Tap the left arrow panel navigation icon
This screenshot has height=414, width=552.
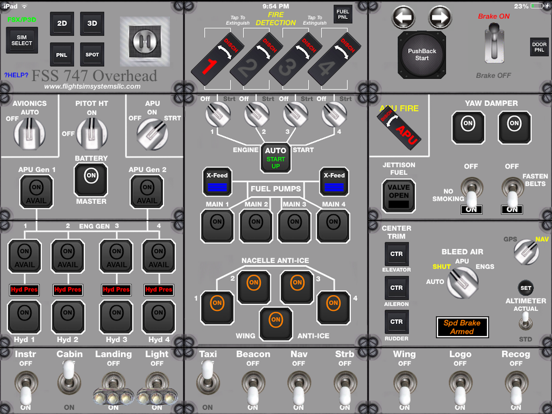(403, 17)
